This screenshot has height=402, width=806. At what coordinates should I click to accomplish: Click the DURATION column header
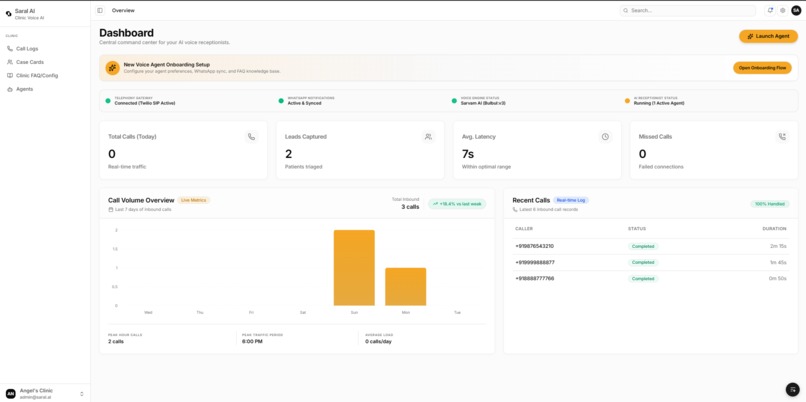774,229
